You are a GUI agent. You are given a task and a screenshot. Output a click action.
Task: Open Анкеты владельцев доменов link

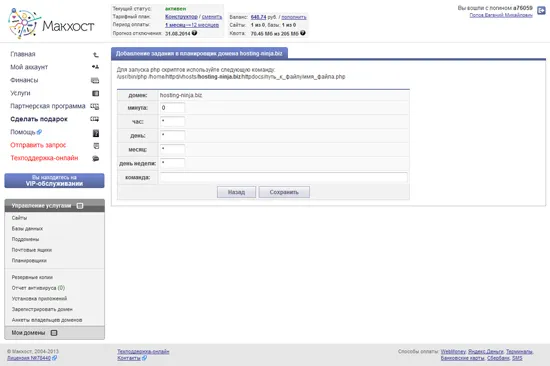tap(47, 320)
